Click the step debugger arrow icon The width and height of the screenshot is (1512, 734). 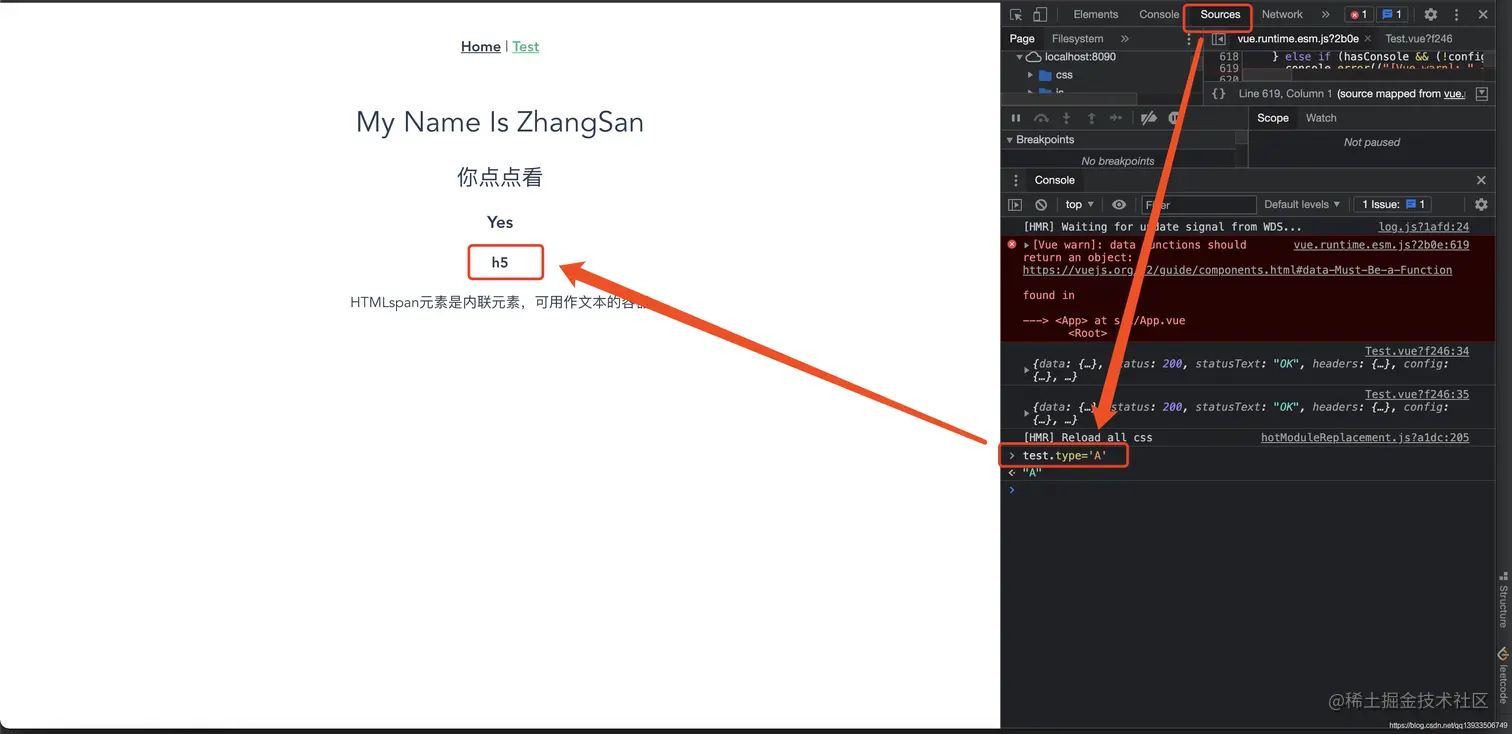1116,118
